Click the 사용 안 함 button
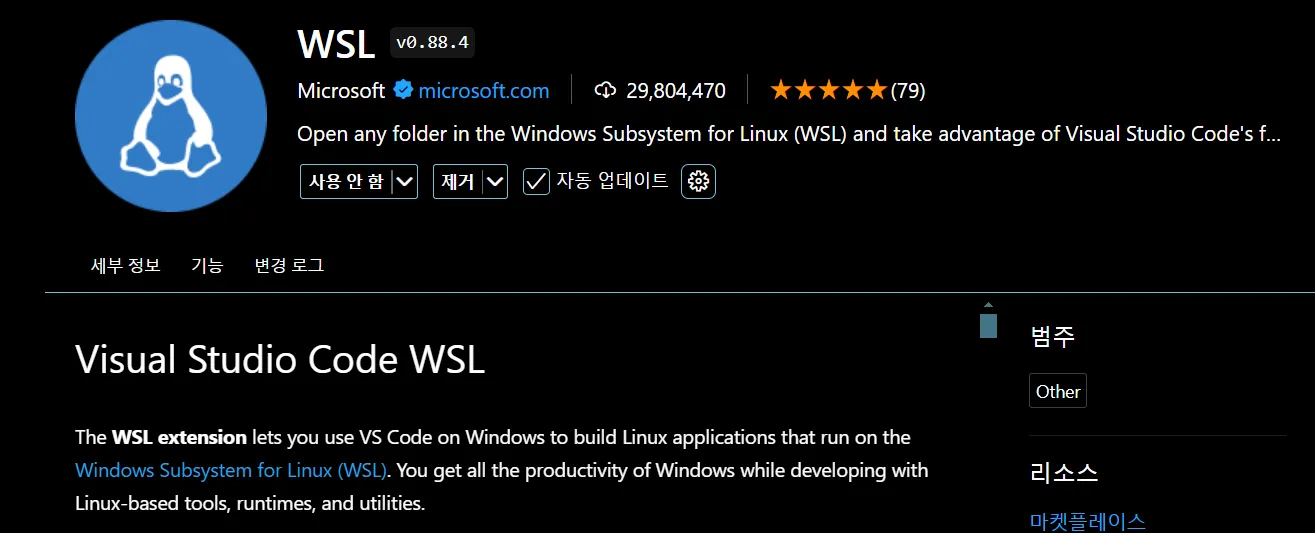The width and height of the screenshot is (1315, 533). (x=346, y=182)
